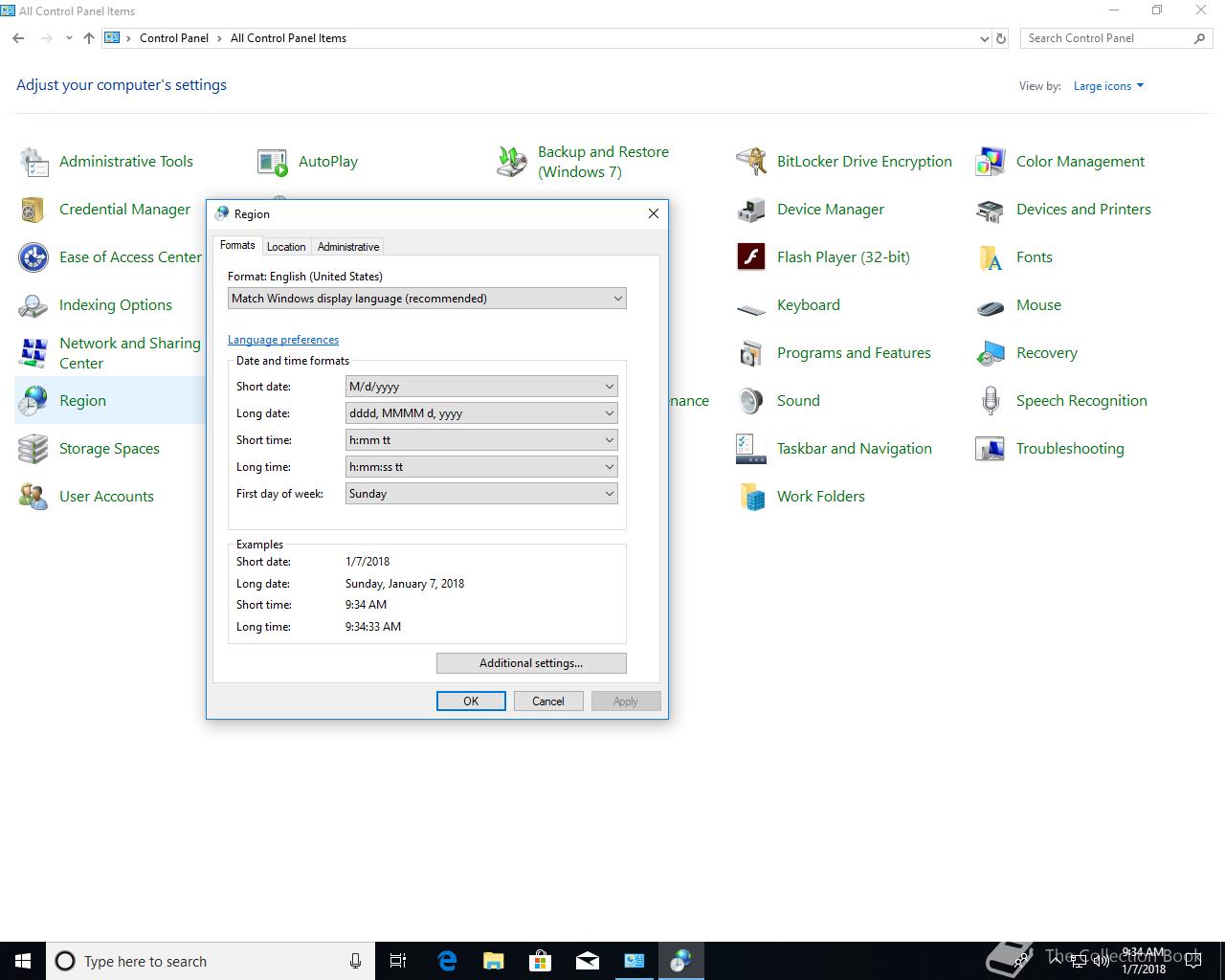Image resolution: width=1225 pixels, height=980 pixels.
Task: Click OK in Region dialog
Action: 471,702
